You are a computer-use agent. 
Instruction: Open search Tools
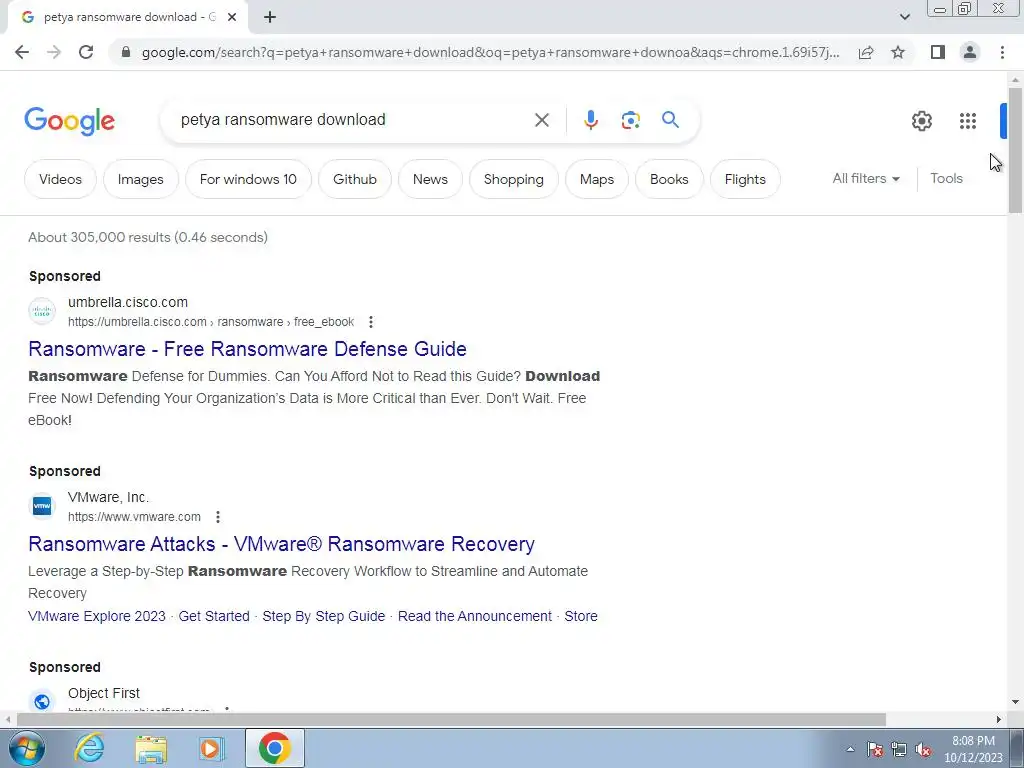[946, 178]
